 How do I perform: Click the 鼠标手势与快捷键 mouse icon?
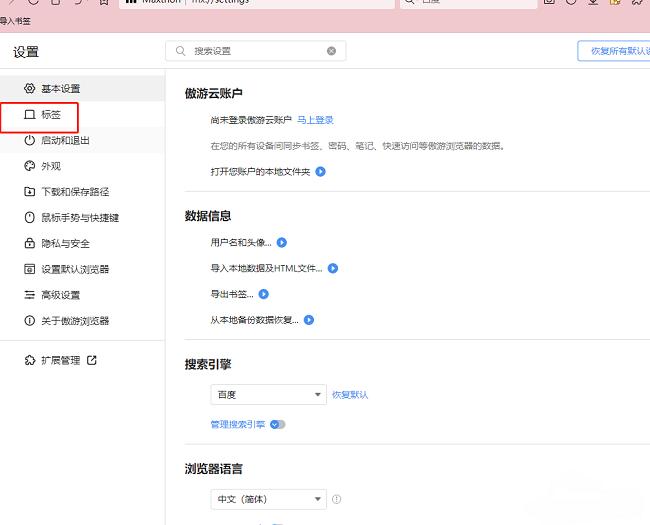[x=30, y=218]
